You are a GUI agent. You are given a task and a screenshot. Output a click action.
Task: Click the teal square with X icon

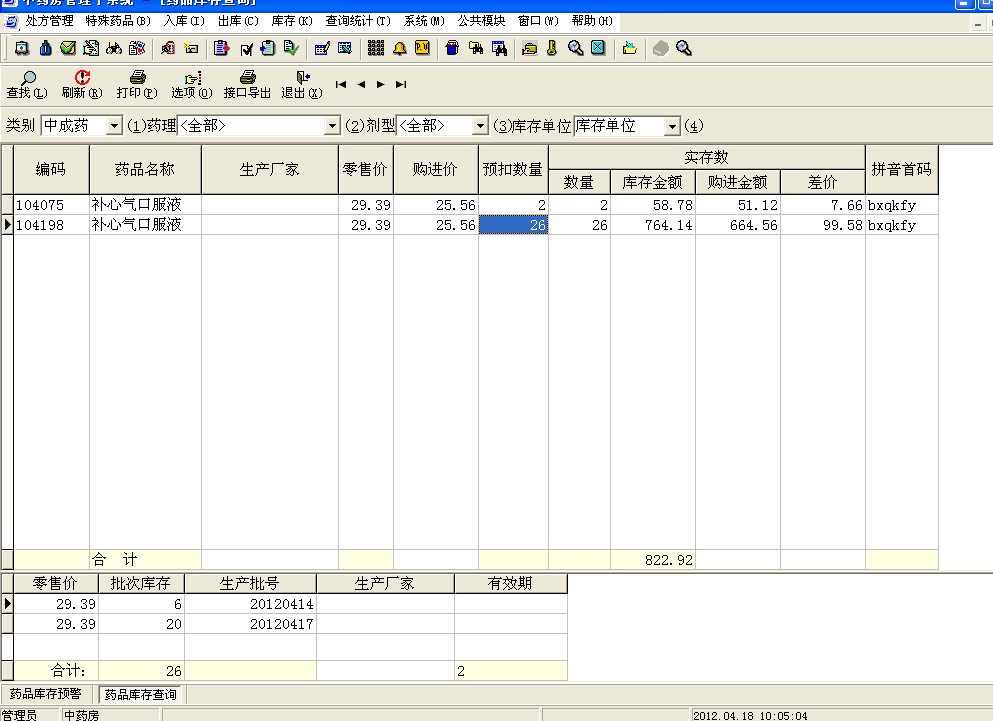click(598, 48)
